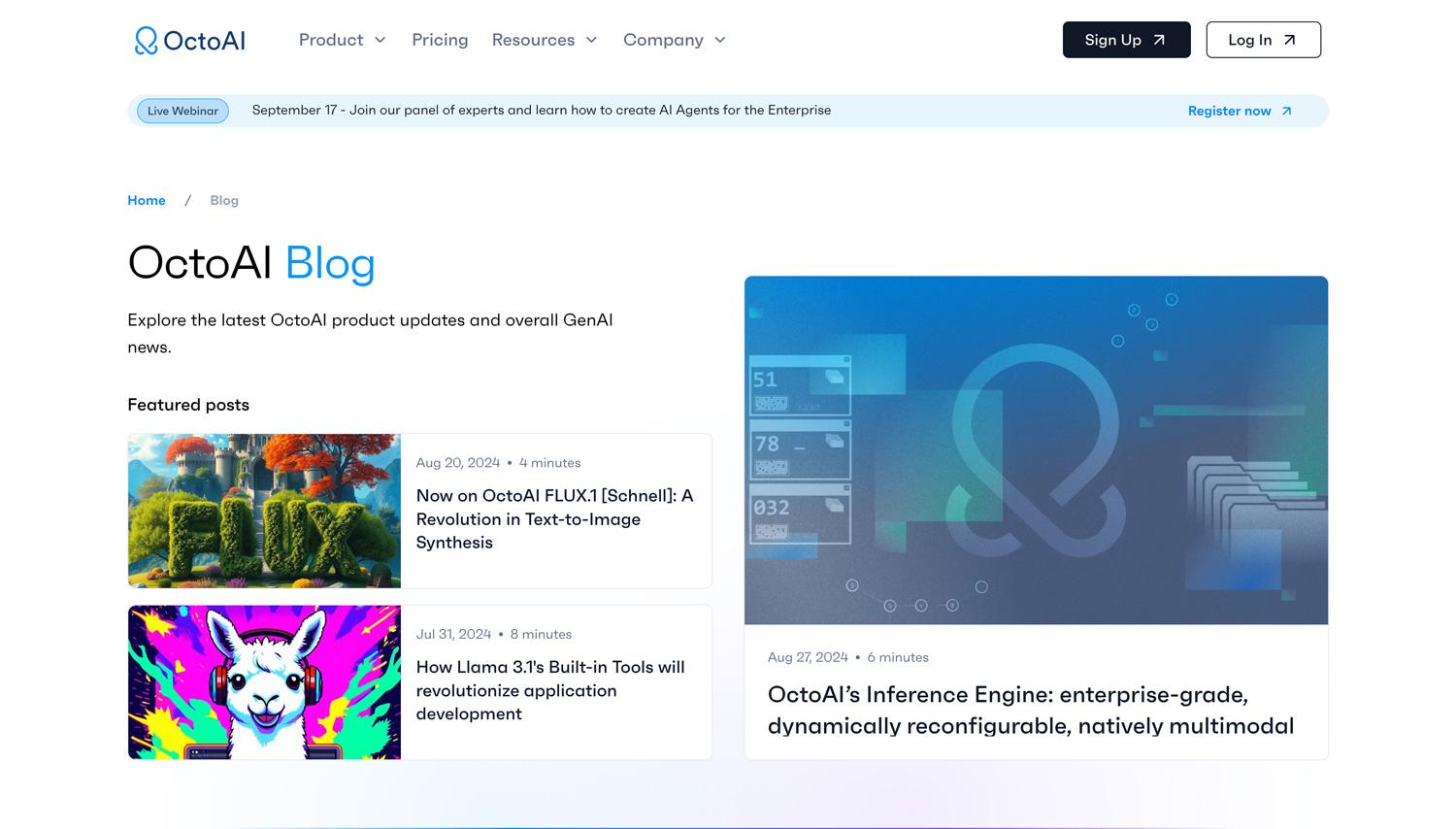The width and height of the screenshot is (1456, 829).
Task: Click the arrow icon next to Register now
Action: [1287, 111]
